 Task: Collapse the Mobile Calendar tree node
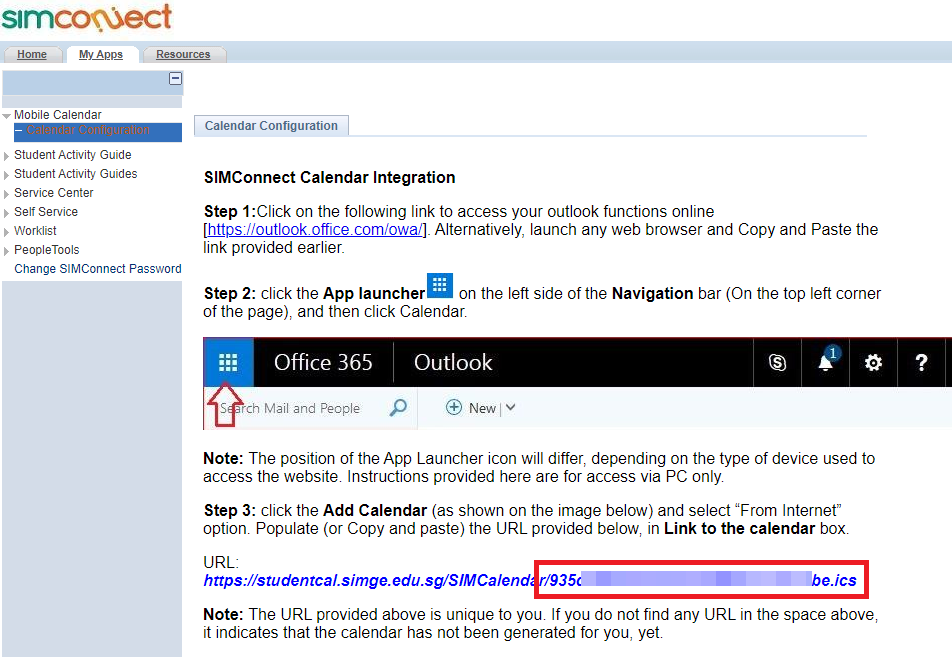pyautogui.click(x=7, y=115)
